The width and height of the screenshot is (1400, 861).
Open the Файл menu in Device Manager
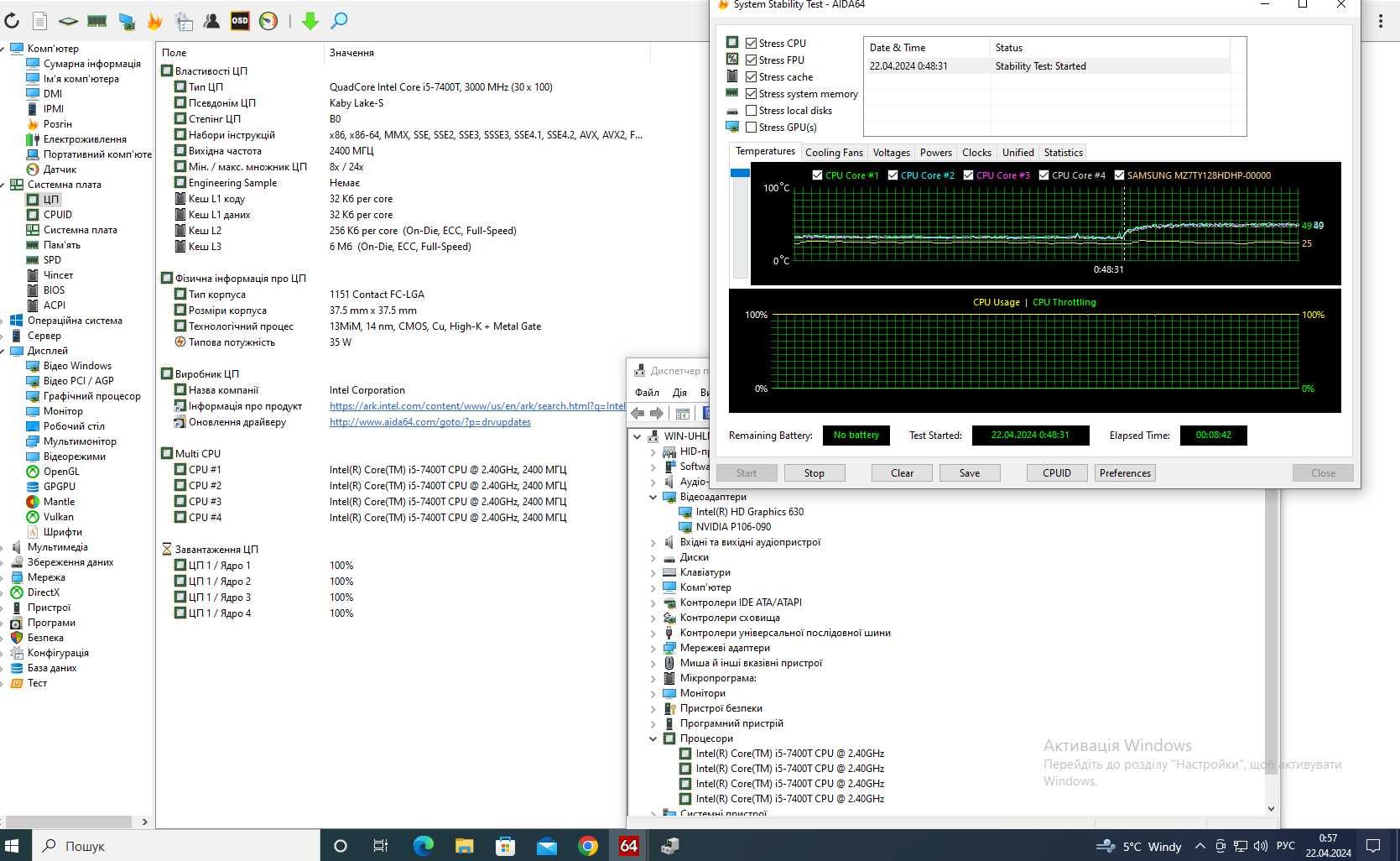(x=647, y=393)
